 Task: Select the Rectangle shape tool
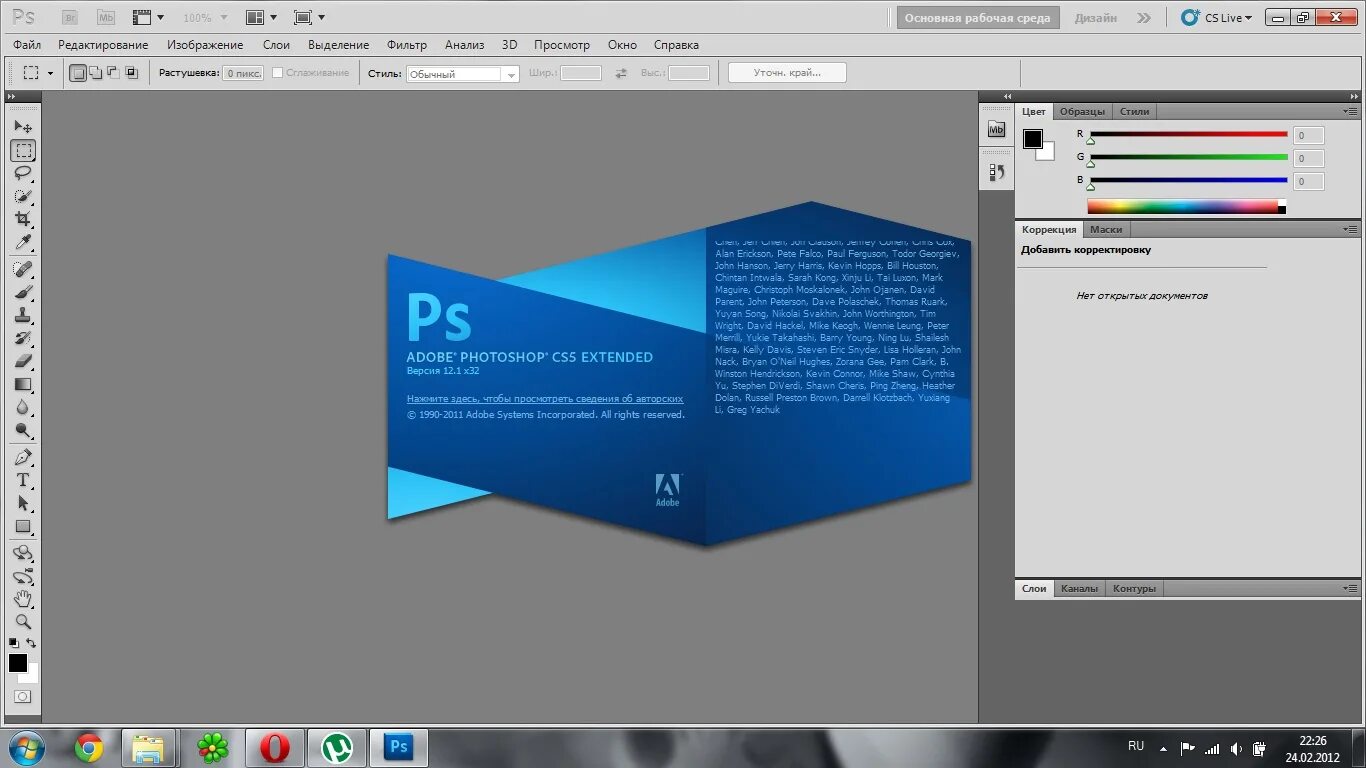coord(23,527)
